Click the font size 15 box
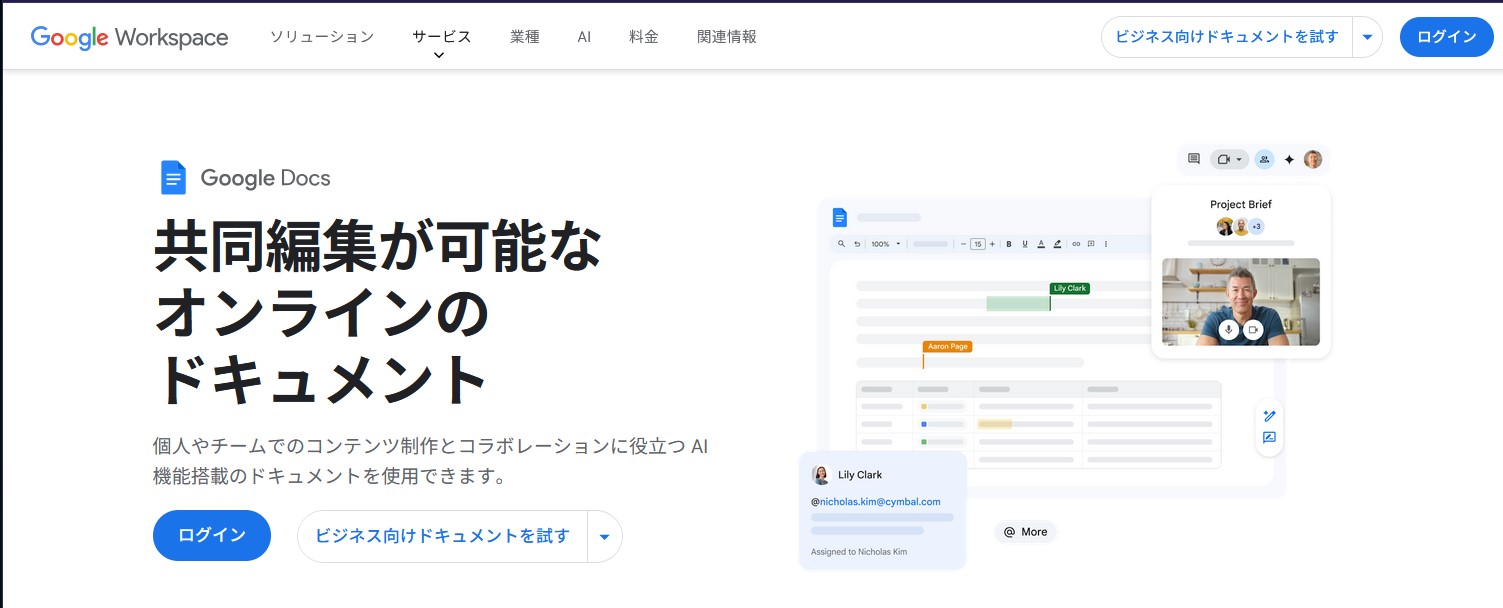This screenshot has height=608, width=1503. [978, 244]
